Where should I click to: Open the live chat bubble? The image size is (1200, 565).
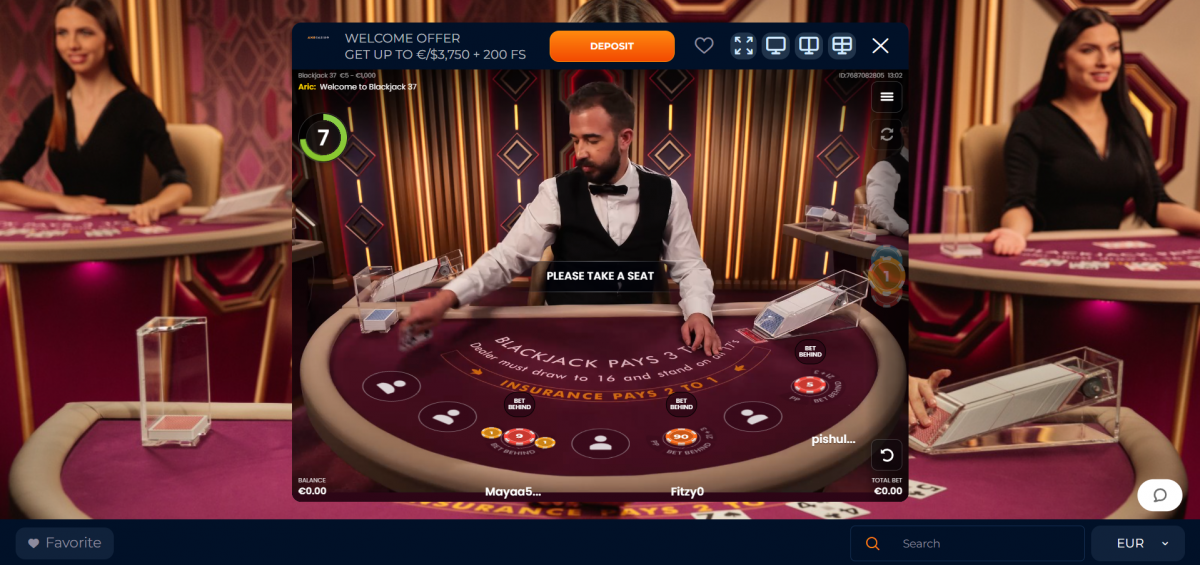tap(1160, 495)
